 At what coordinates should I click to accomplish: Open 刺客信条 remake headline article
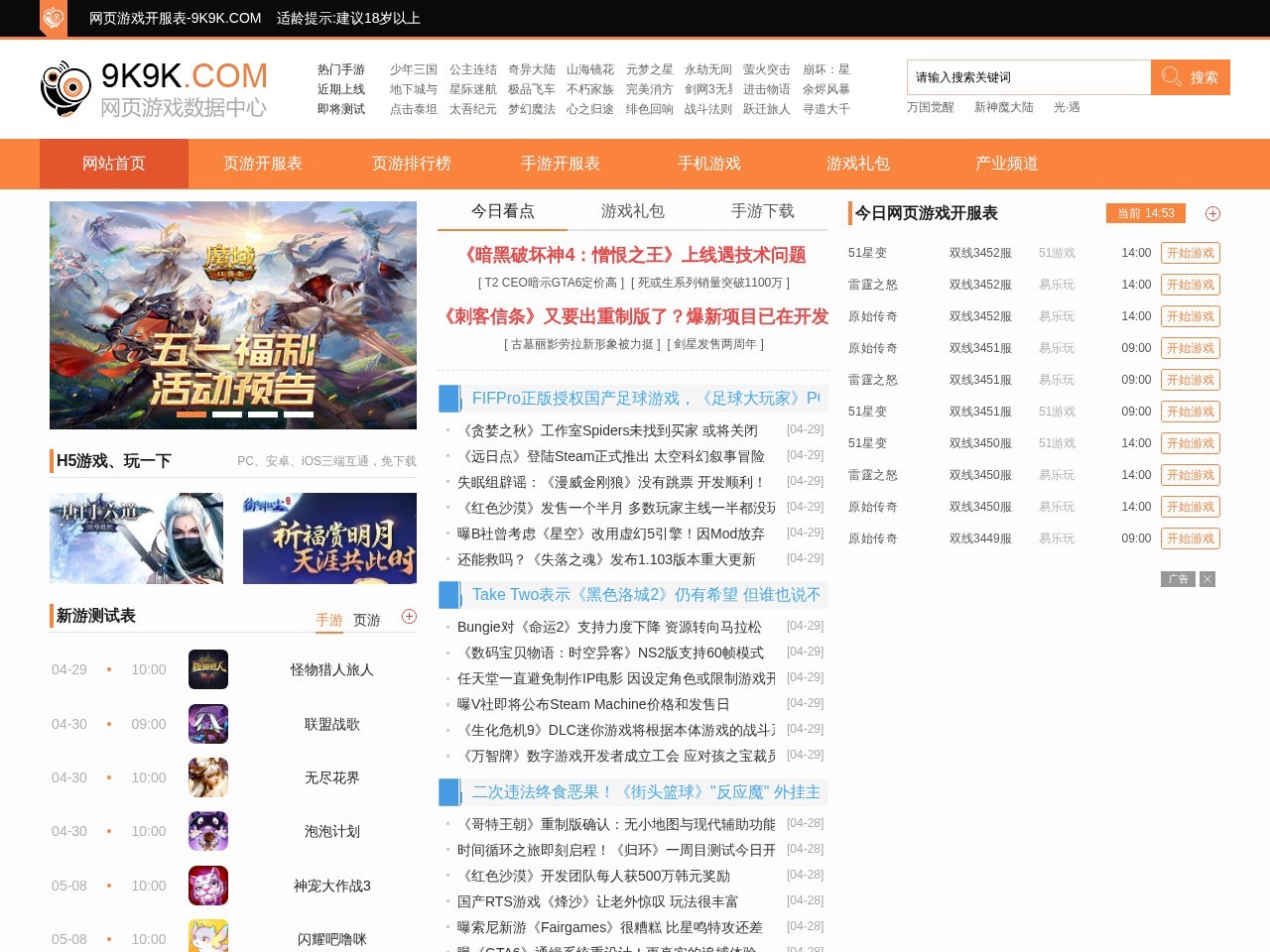pyautogui.click(x=635, y=316)
